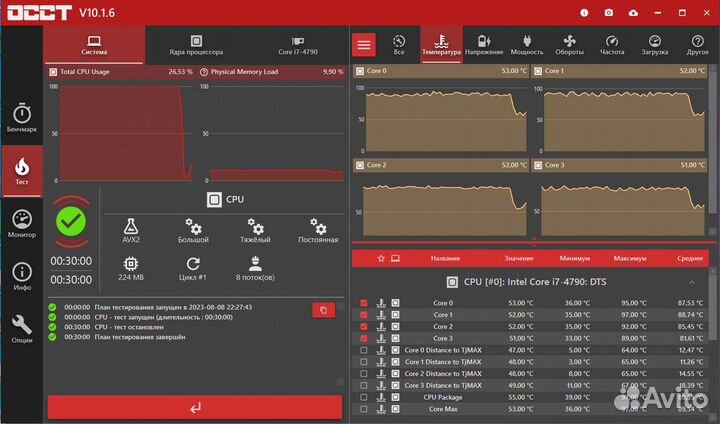This screenshot has height=424, width=720.
Task: Switch to Ядра процессора tab
Action: pyautogui.click(x=196, y=45)
